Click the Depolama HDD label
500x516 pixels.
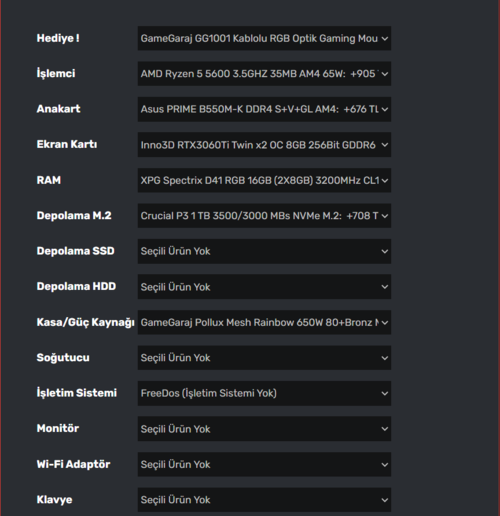coord(76,286)
